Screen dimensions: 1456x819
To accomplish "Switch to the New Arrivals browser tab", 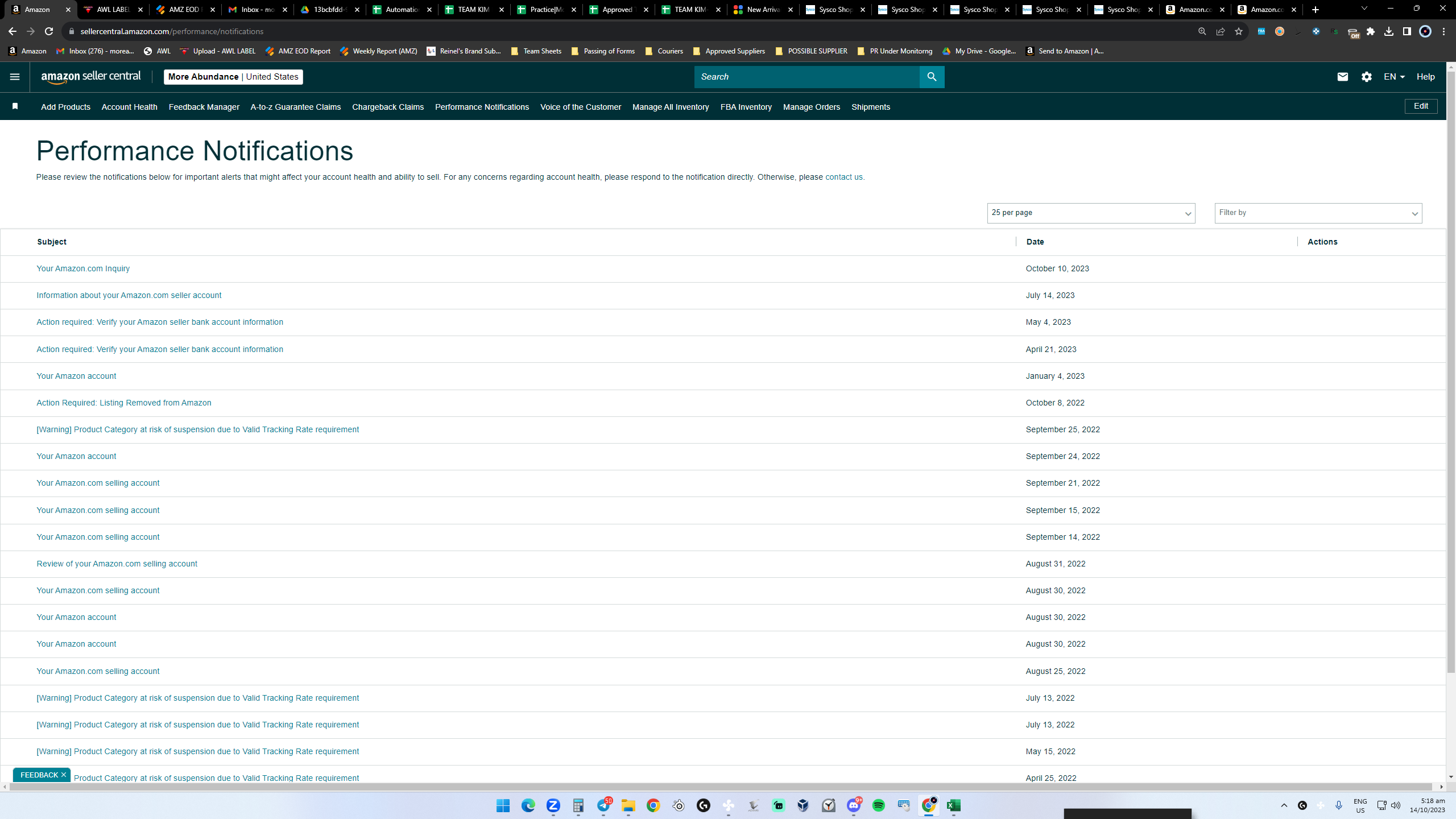I will (763, 10).
